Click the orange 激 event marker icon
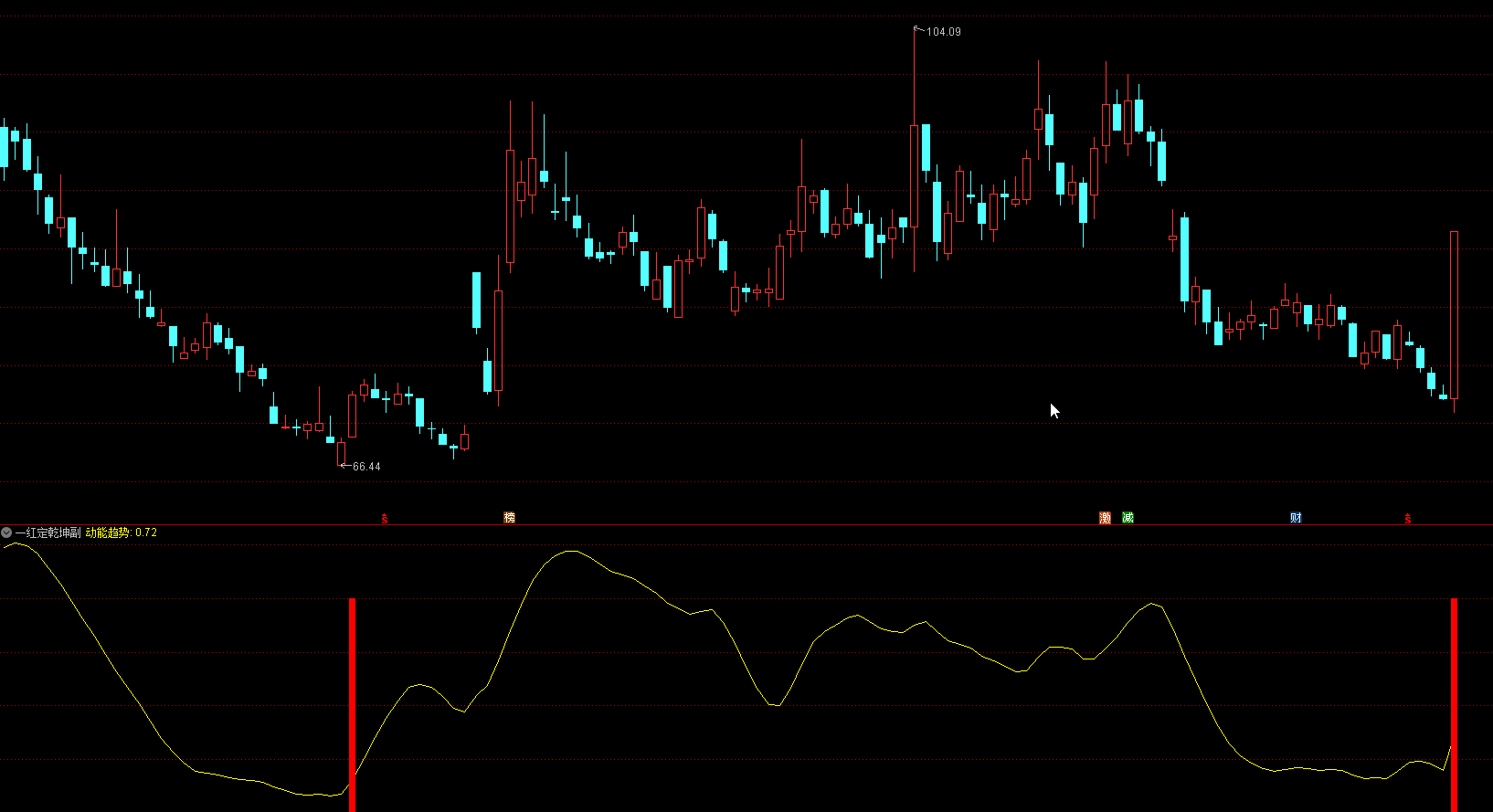Viewport: 1493px width, 812px height. pos(1106,518)
